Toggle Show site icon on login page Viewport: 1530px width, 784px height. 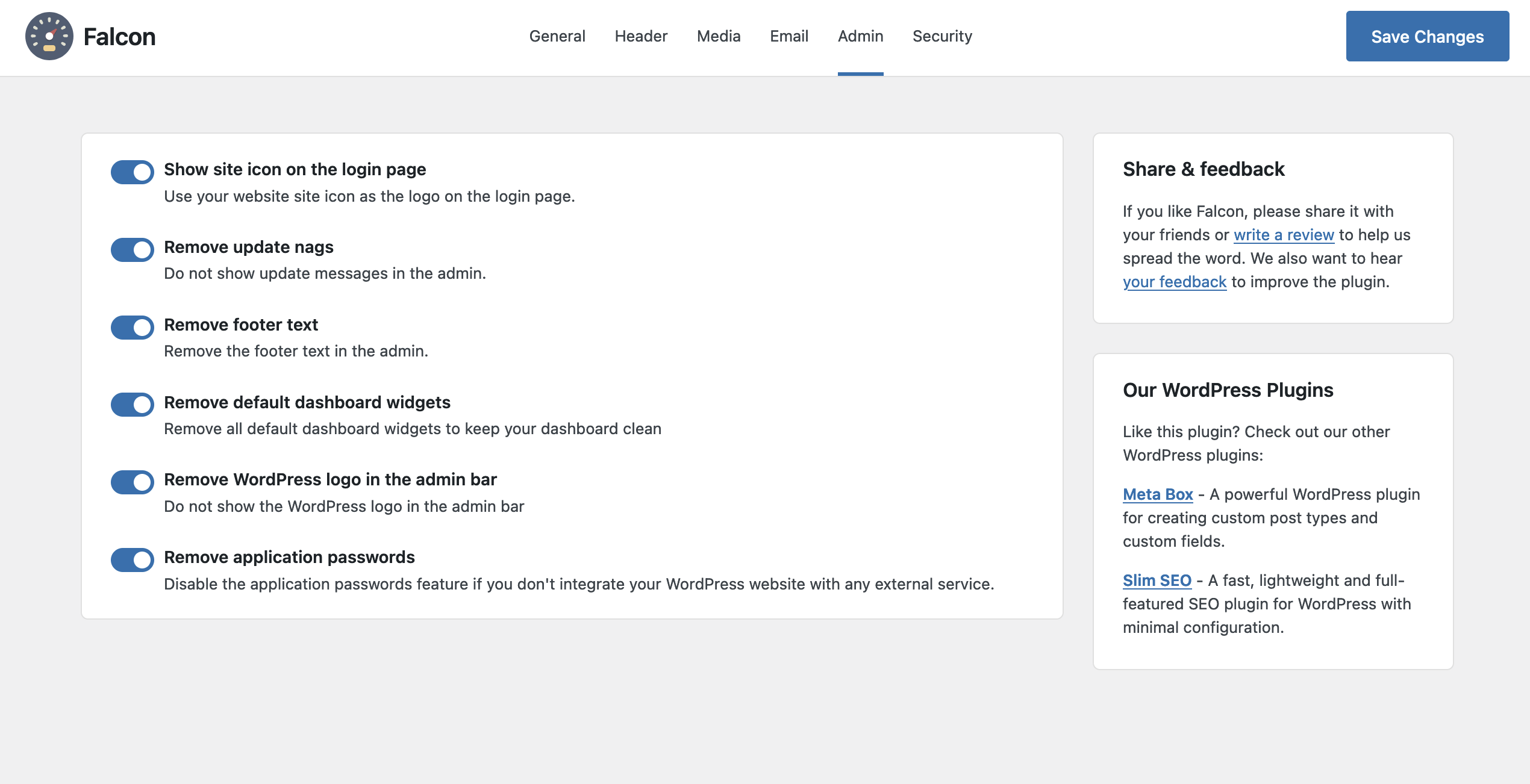click(x=132, y=172)
